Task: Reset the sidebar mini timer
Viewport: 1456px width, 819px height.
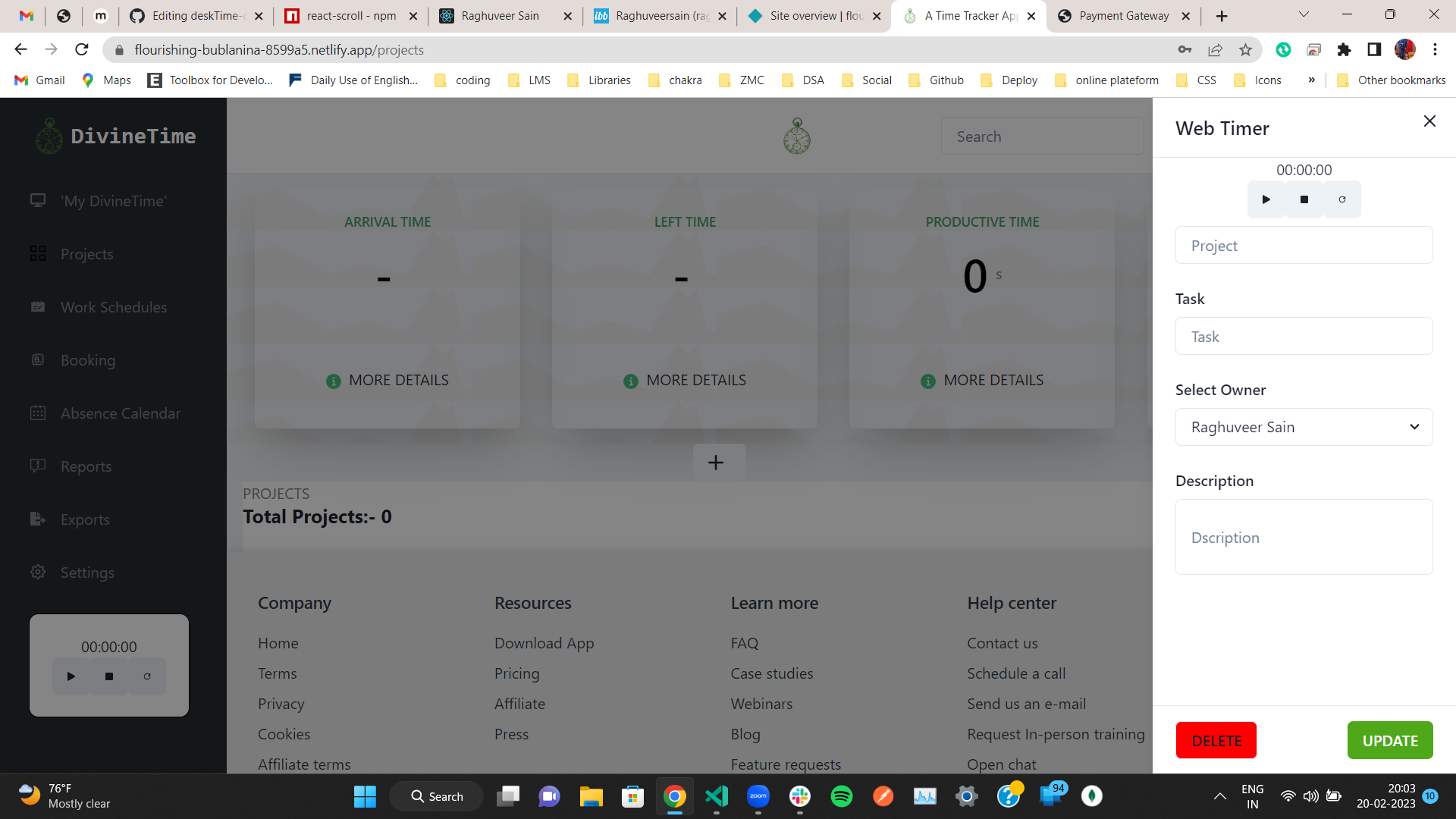Action: click(x=147, y=676)
